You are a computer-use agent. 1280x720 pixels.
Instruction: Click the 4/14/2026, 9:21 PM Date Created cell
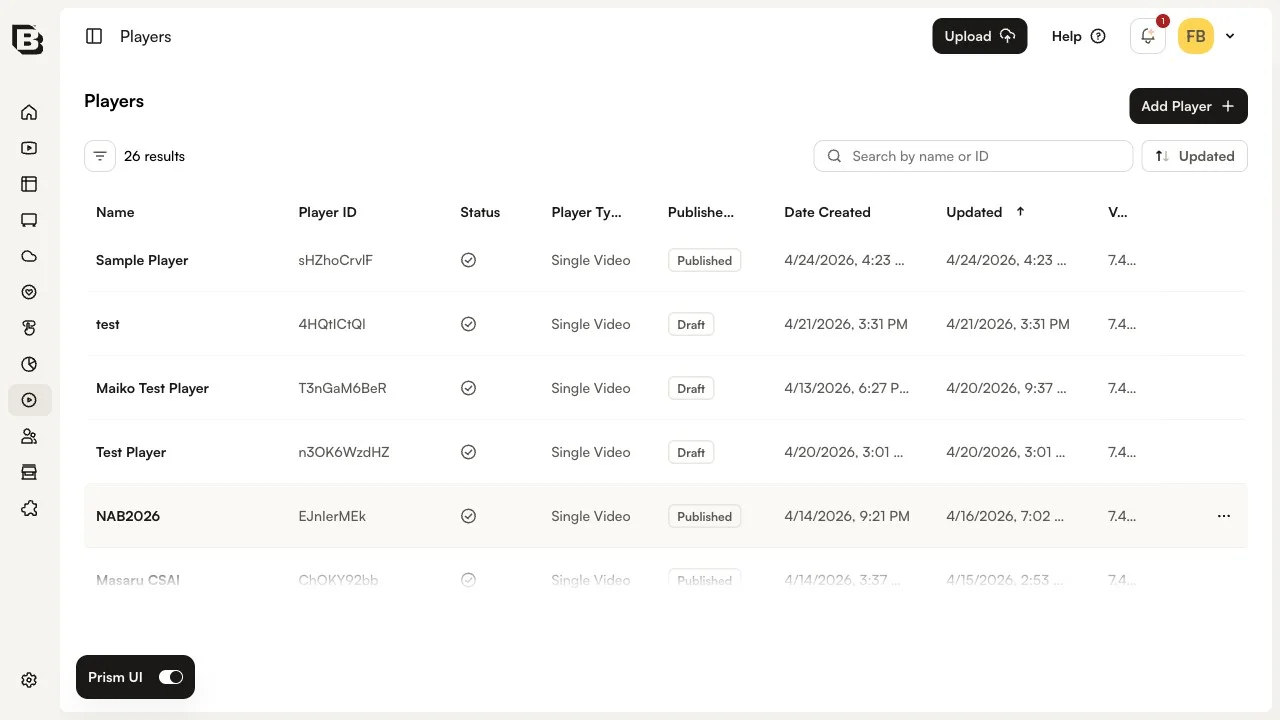[x=847, y=516]
